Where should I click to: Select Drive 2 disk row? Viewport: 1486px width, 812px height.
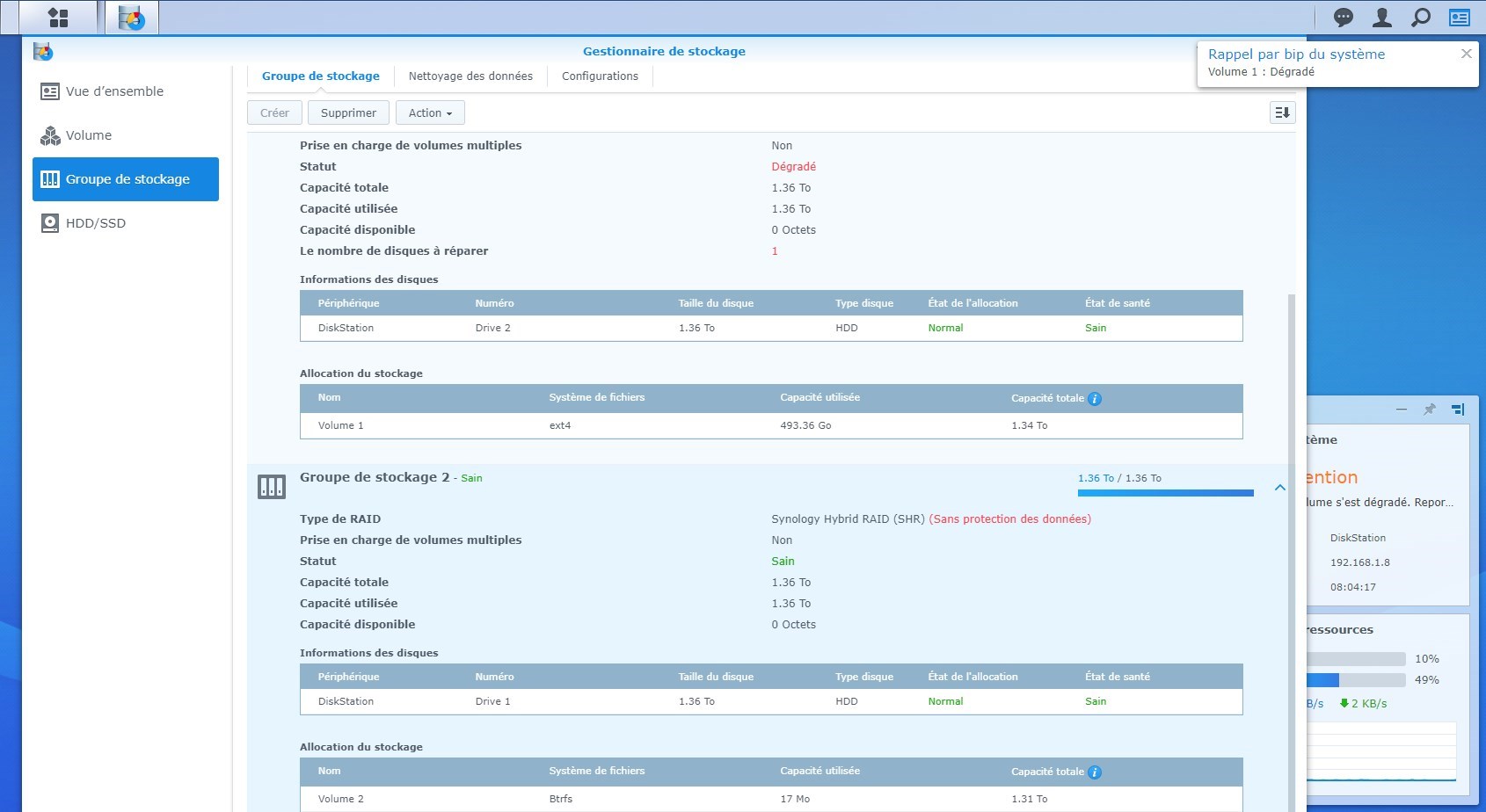(771, 328)
